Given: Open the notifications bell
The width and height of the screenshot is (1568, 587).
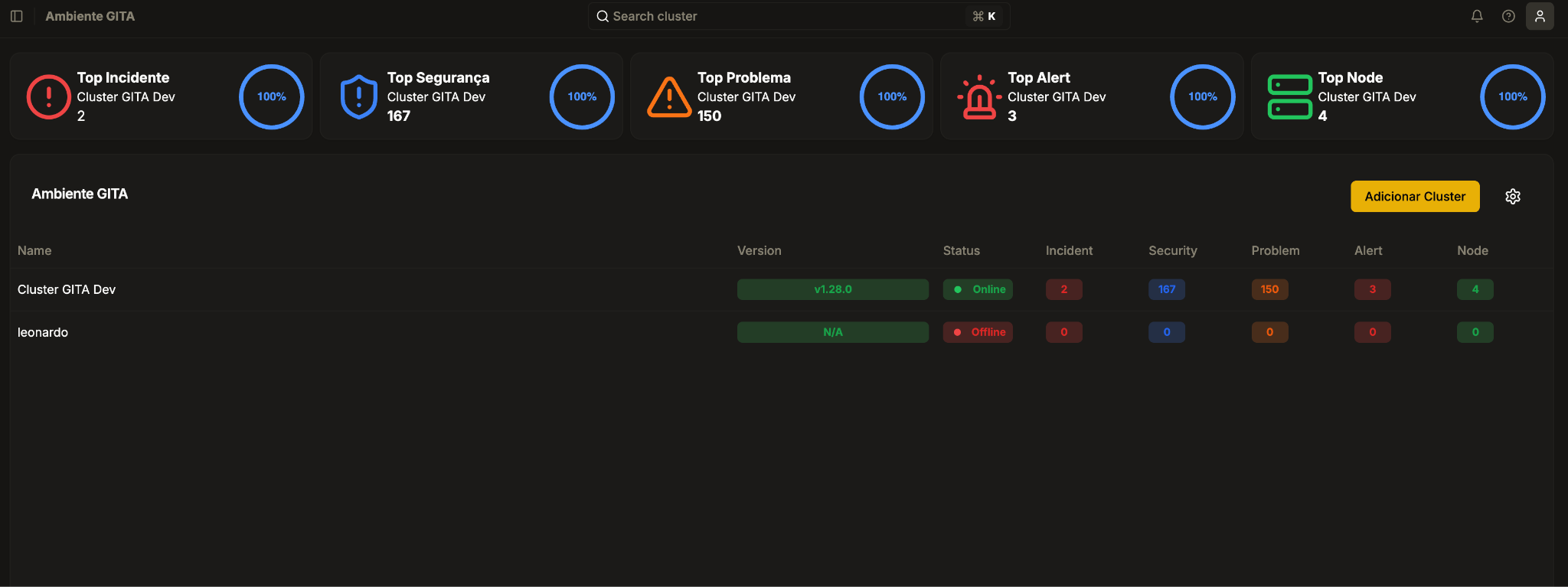Looking at the screenshot, I should 1477,16.
